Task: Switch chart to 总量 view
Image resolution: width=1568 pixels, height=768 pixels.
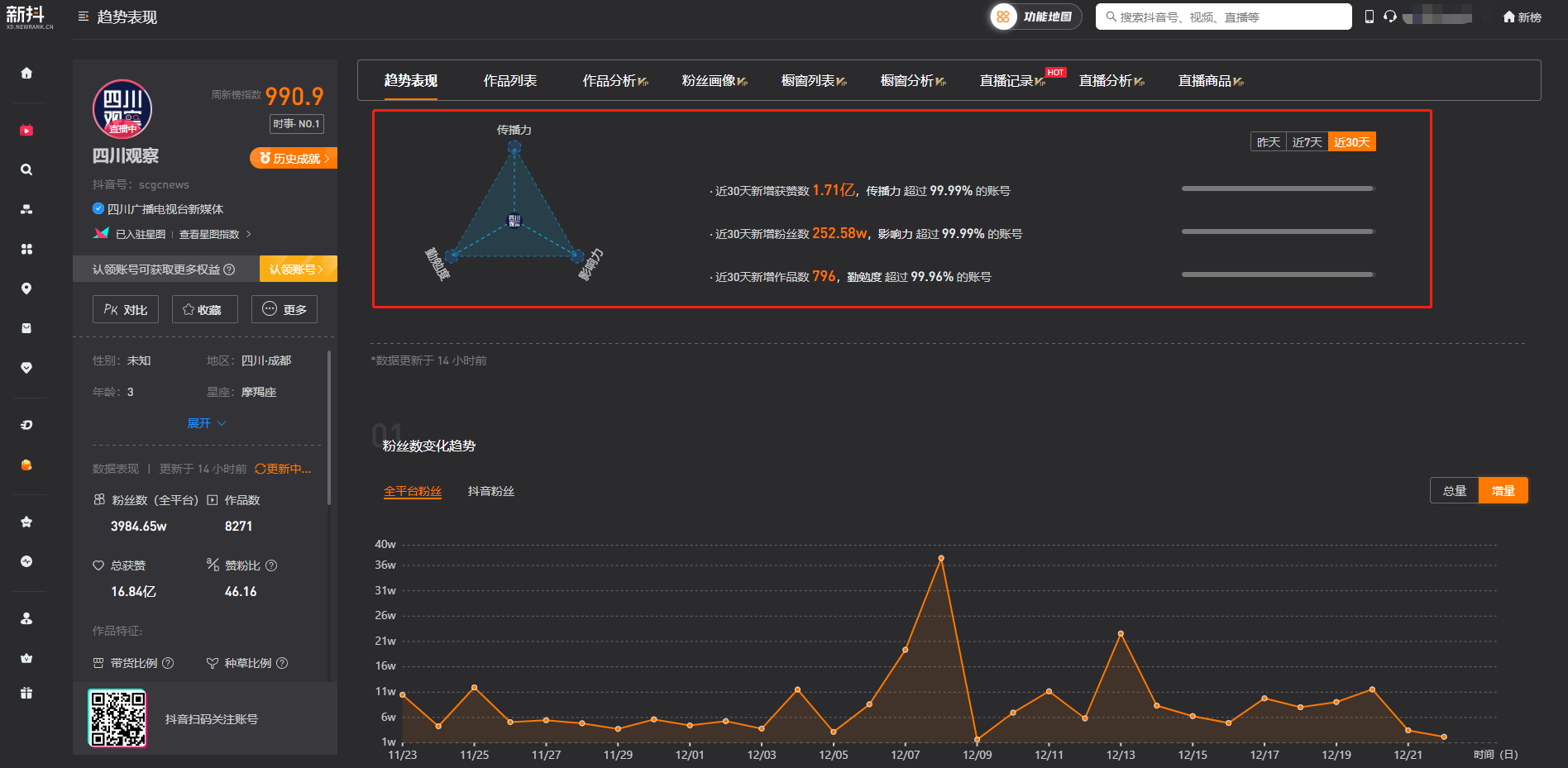Action: coord(1455,490)
